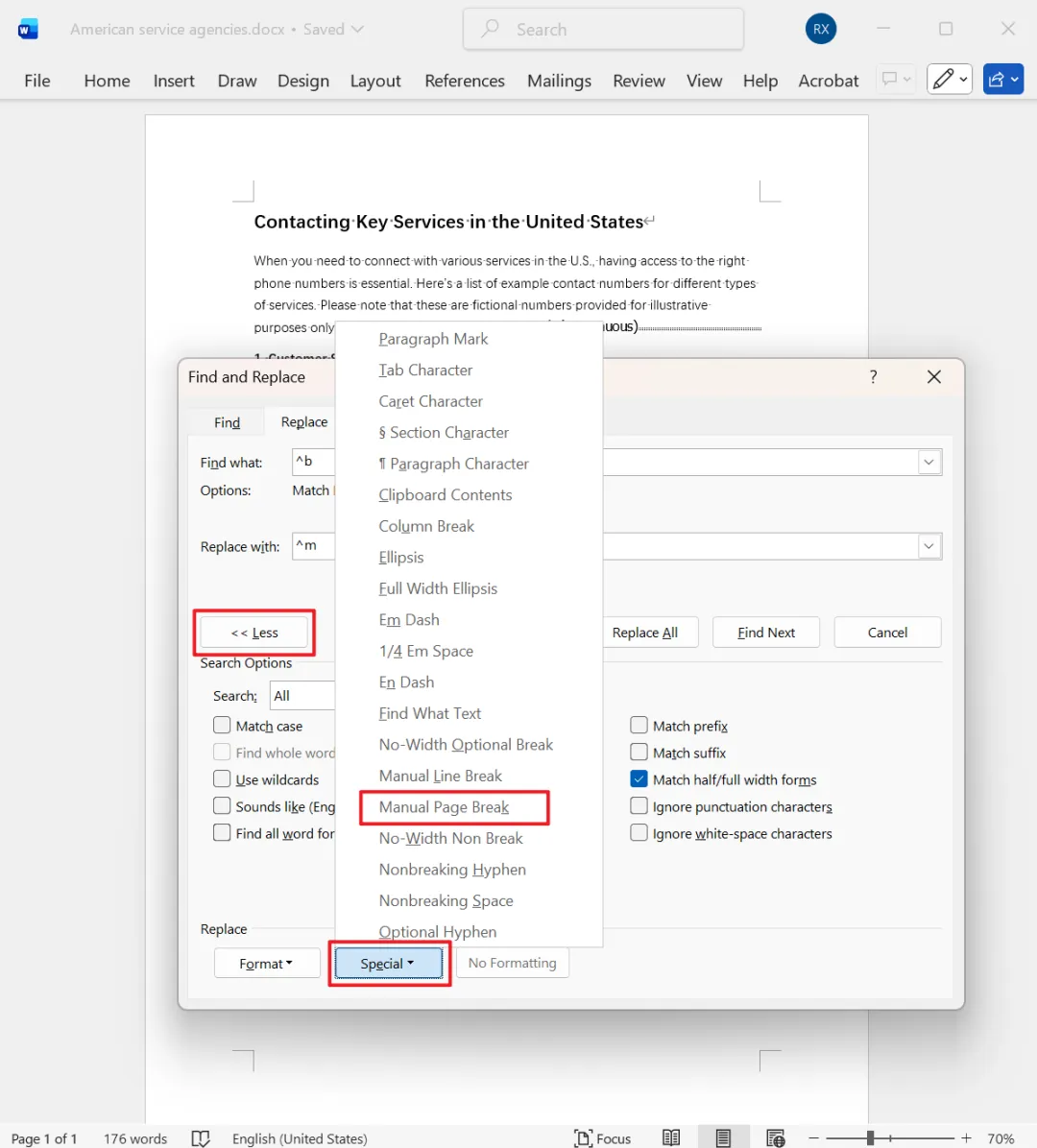
Task: Expand the comments button chevron
Action: point(907,79)
